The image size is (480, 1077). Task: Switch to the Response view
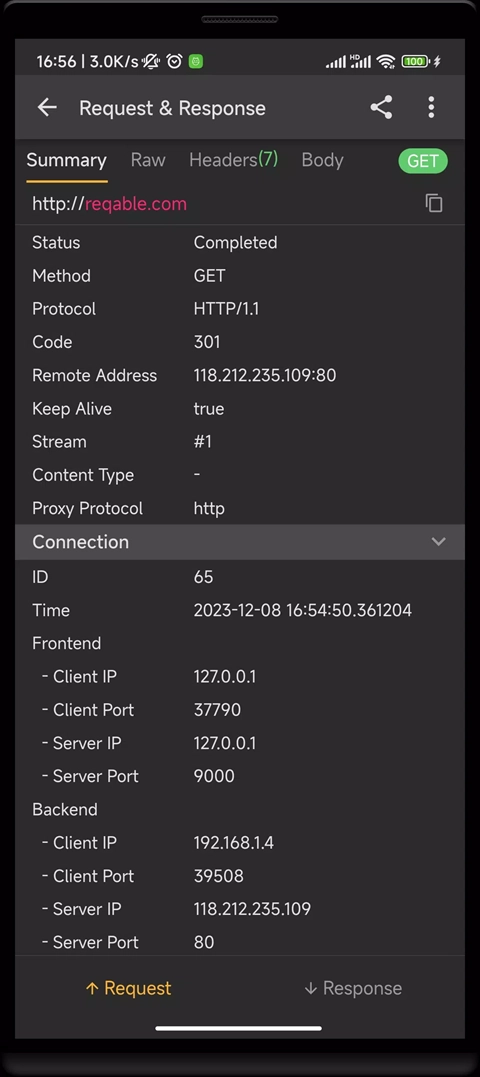[x=352, y=988]
